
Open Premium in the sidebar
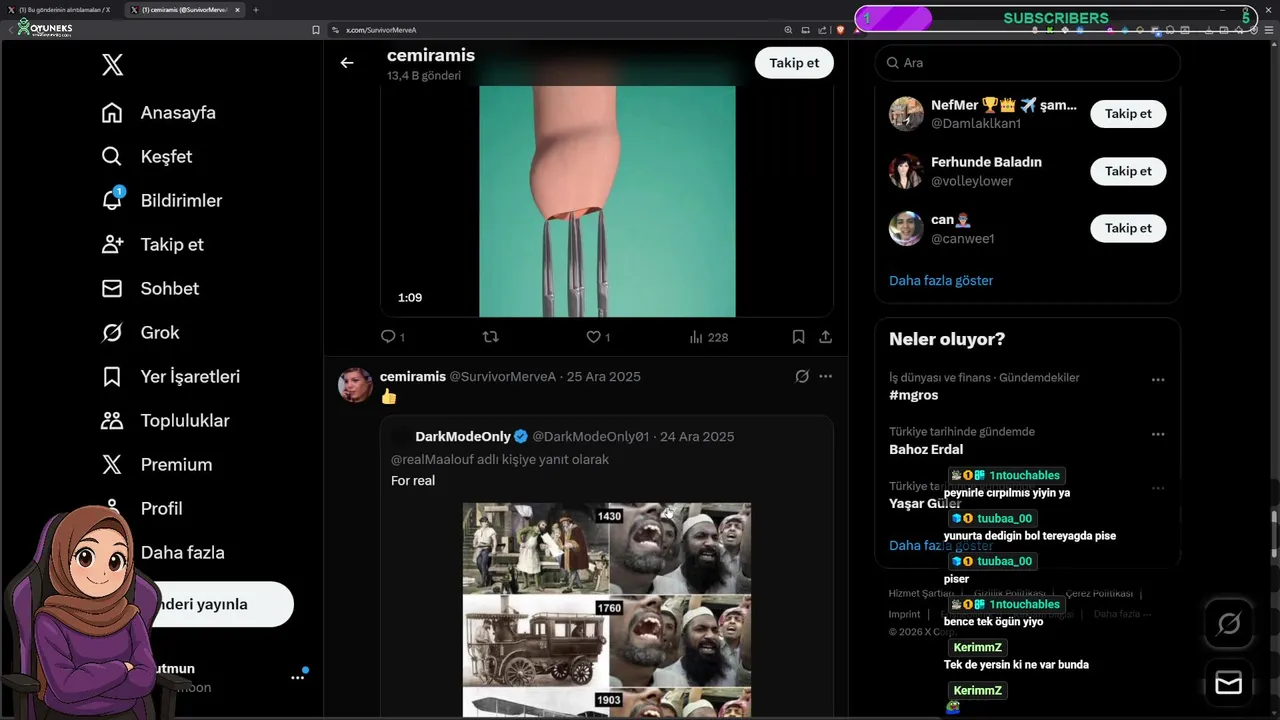(157, 464)
